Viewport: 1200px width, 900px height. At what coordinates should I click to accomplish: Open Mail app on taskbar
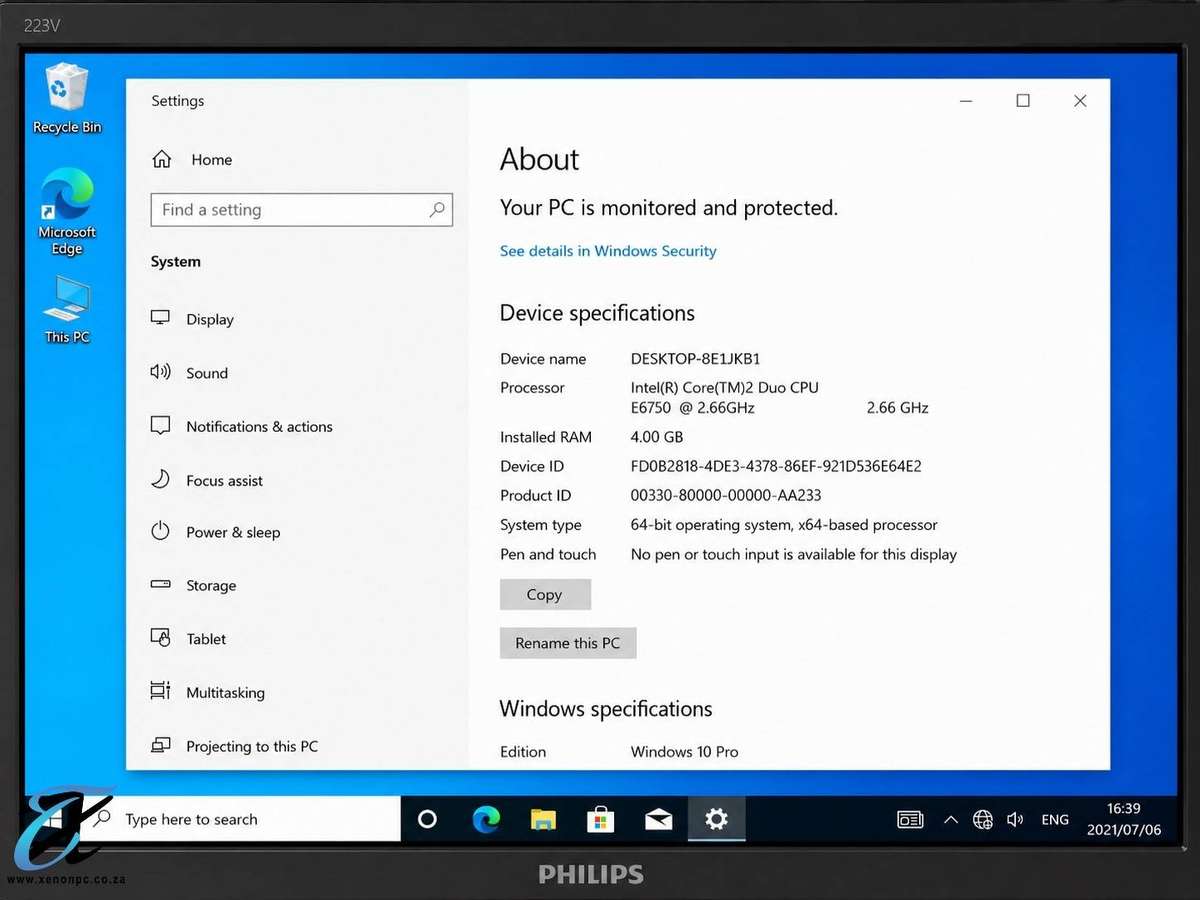pyautogui.click(x=658, y=819)
